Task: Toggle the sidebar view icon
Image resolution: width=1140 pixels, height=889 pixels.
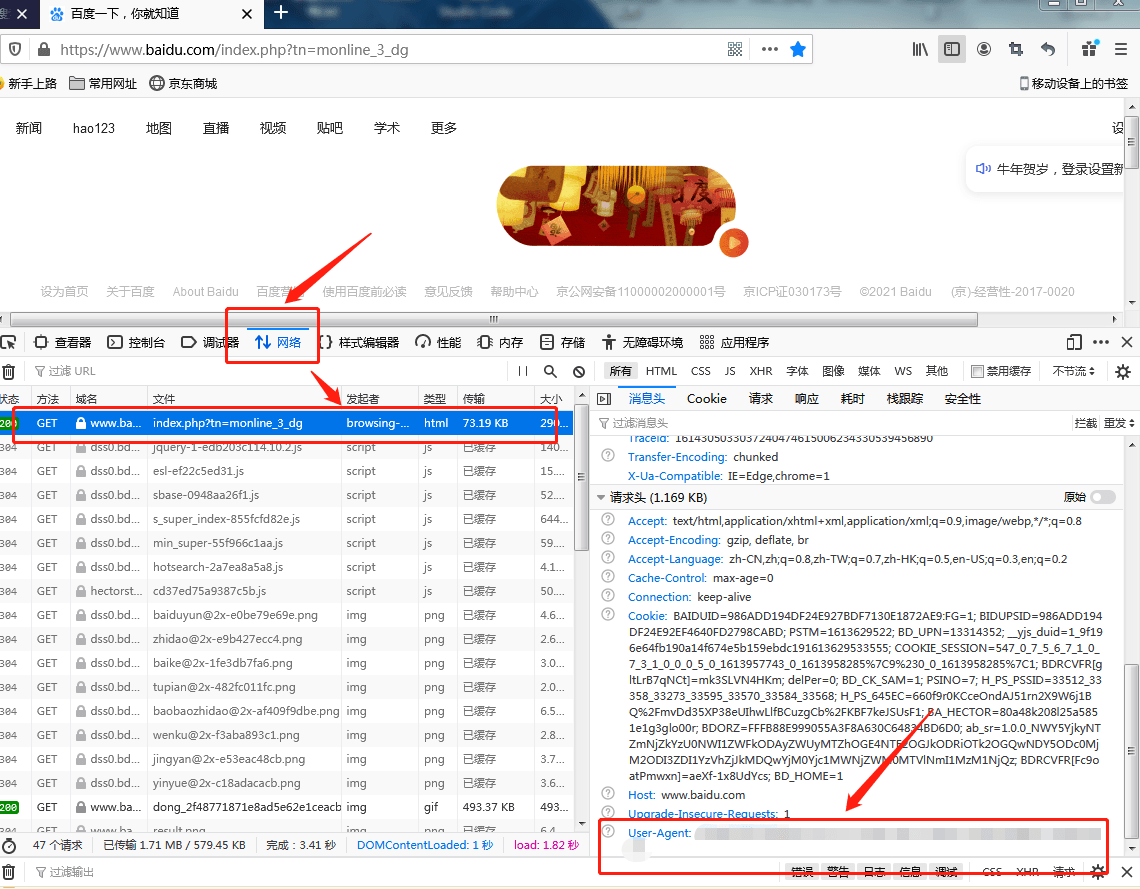Action: tap(952, 49)
